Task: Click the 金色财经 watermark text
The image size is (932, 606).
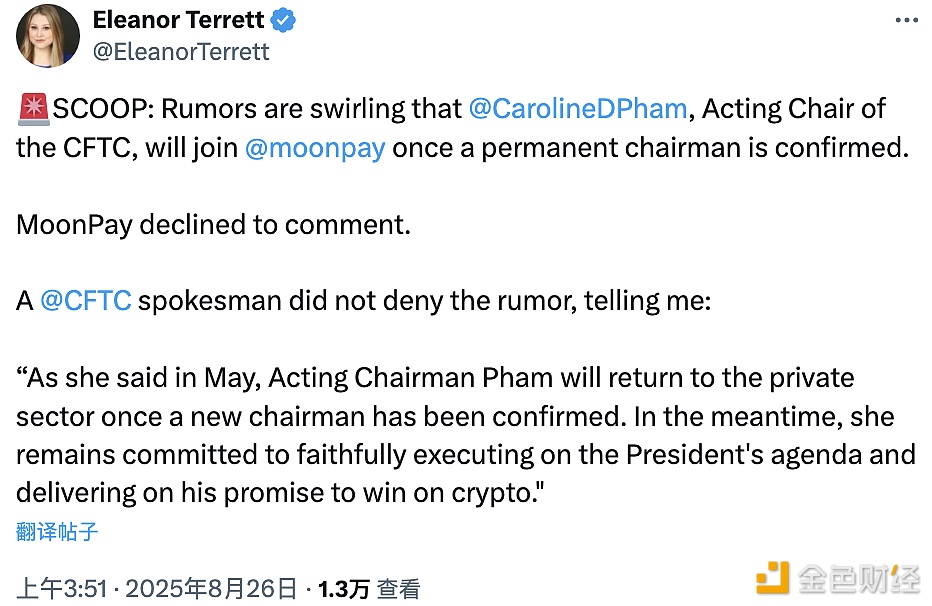Action: [x=859, y=577]
